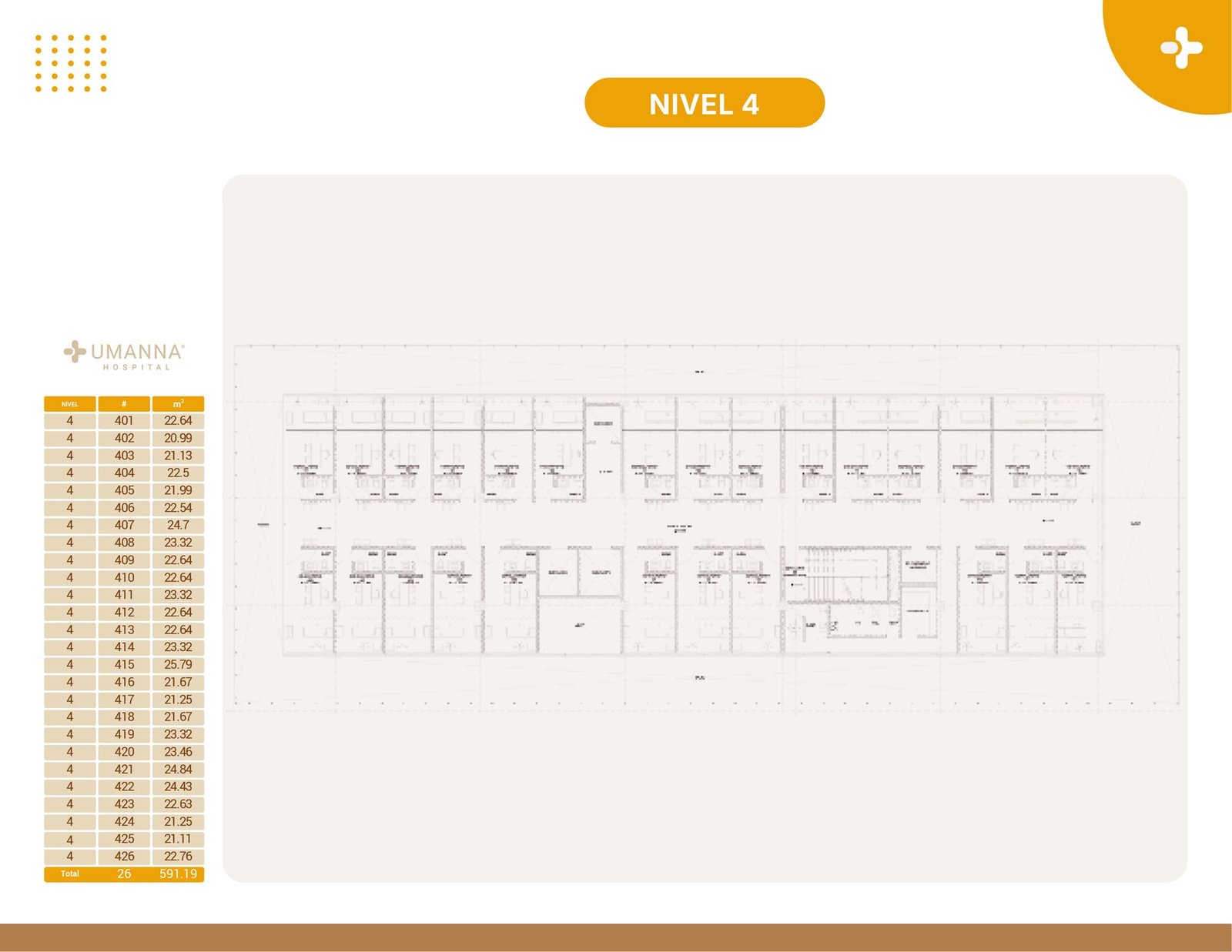The width and height of the screenshot is (1232, 952).
Task: Select room number 421 cell
Action: pos(124,770)
